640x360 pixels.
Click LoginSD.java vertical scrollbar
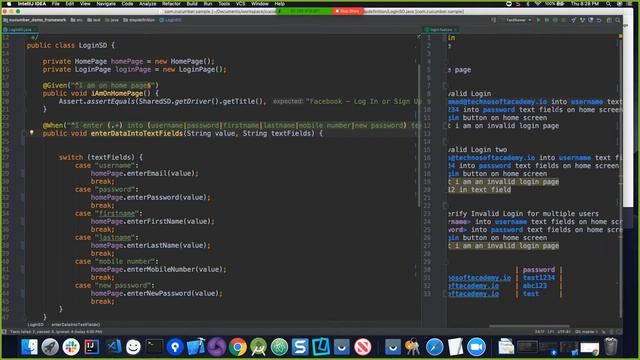coord(418,135)
